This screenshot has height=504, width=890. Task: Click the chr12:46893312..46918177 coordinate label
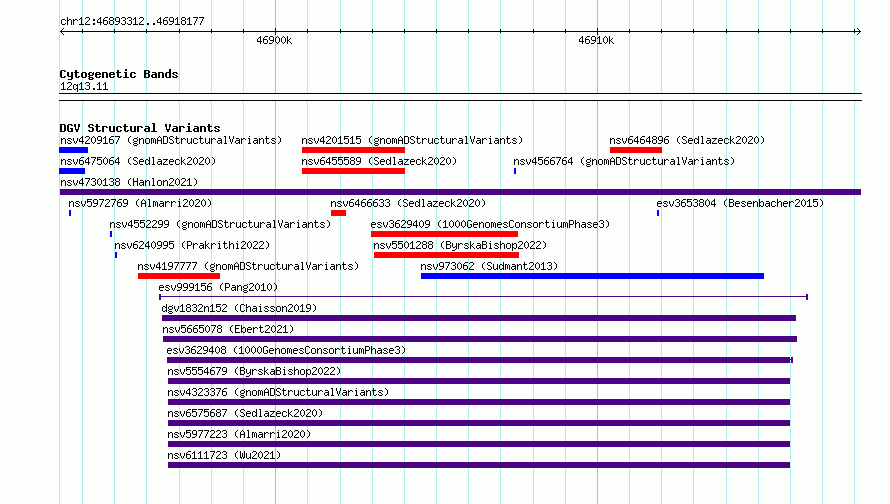(132, 21)
